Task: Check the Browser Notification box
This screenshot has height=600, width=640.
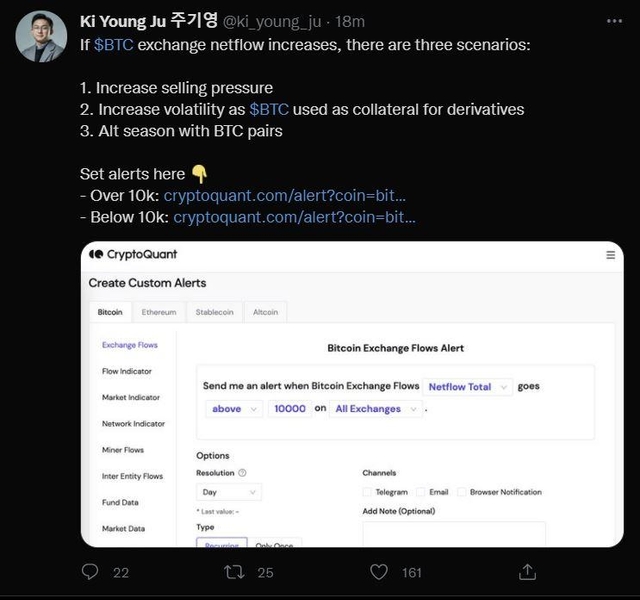Action: [463, 492]
